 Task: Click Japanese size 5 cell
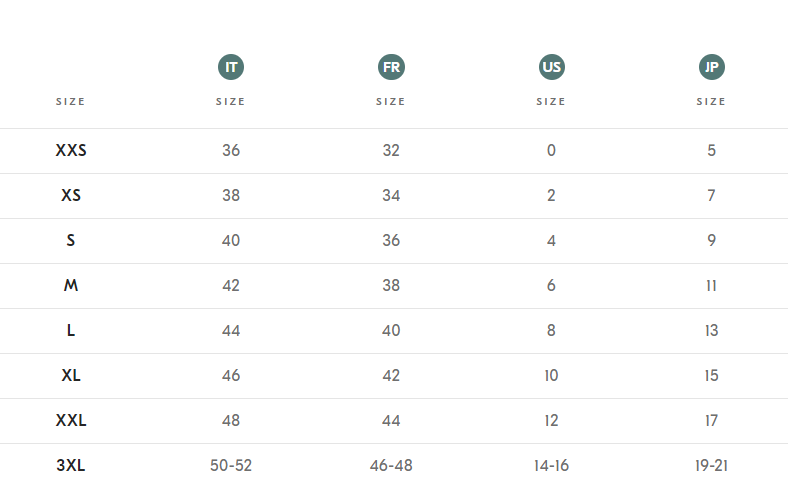point(711,151)
